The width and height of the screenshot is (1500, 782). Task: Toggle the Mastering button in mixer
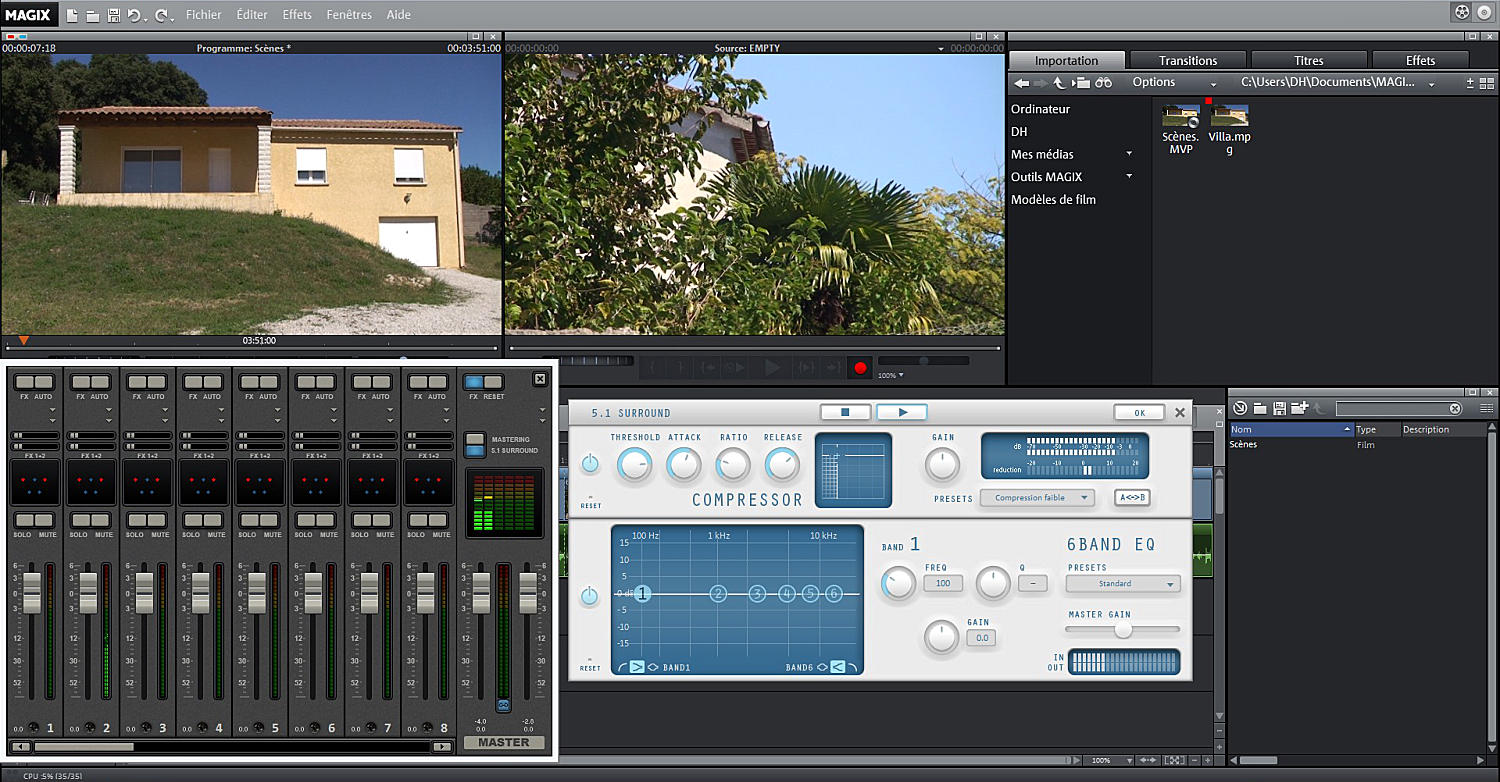(476, 439)
